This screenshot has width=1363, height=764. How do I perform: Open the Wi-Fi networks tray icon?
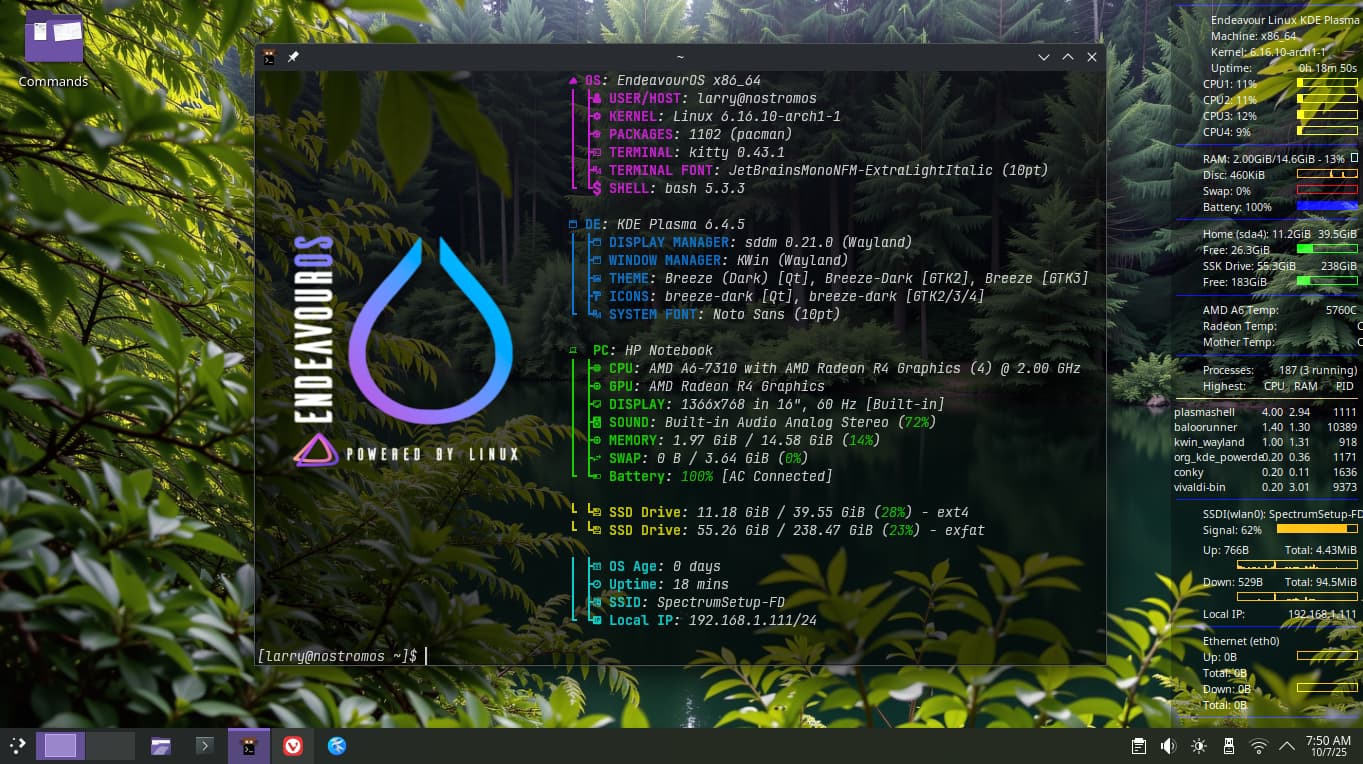(1259, 746)
